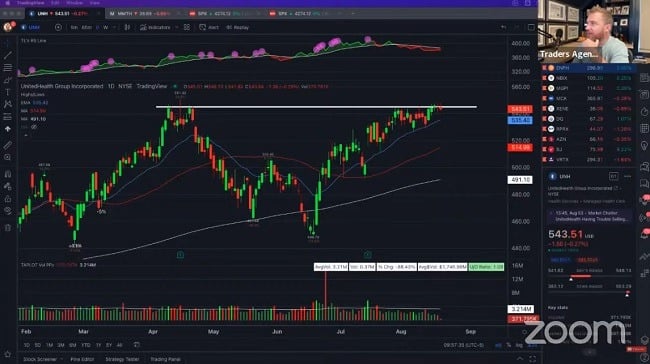Image resolution: width=650 pixels, height=364 pixels.
Task: Click the day's range slider bar
Action: (x=589, y=276)
